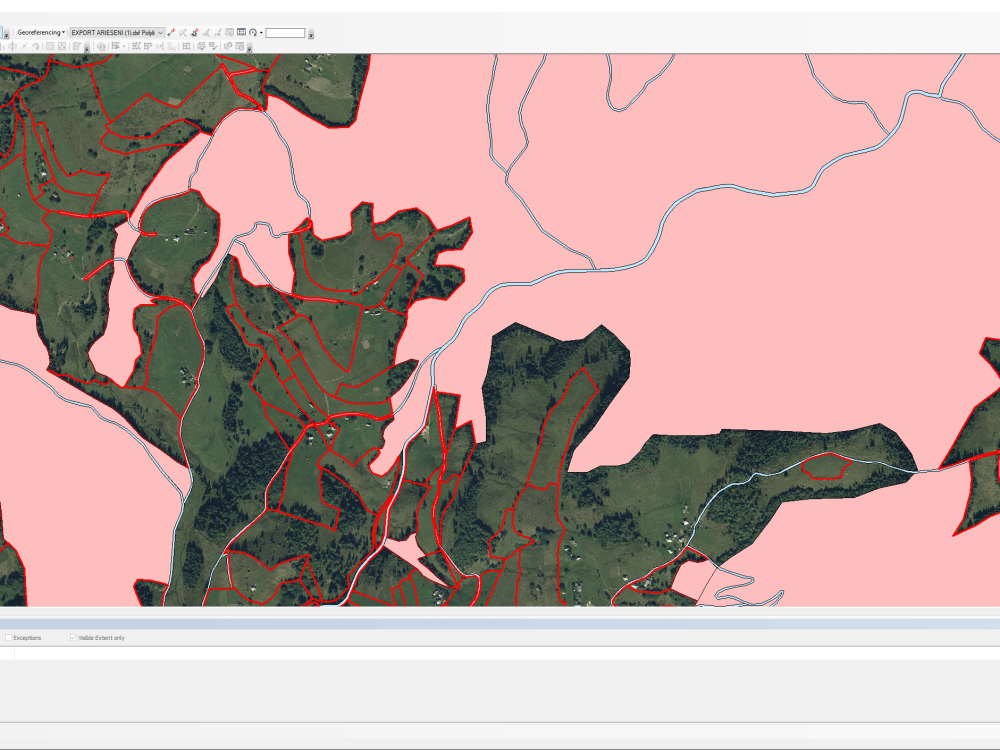
Task: Click the Fix Topology Error tool
Action: pyautogui.click(x=228, y=46)
